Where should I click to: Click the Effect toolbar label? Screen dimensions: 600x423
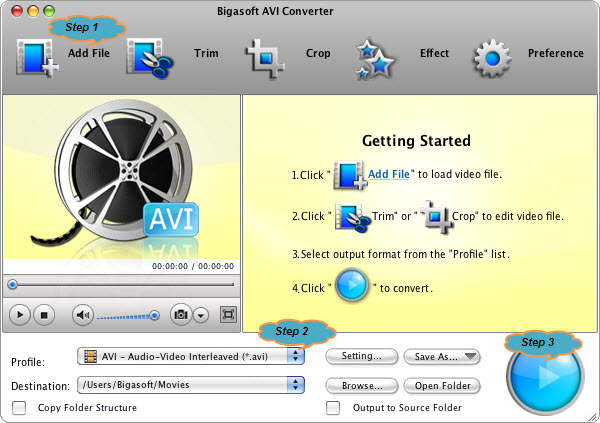pyautogui.click(x=434, y=53)
